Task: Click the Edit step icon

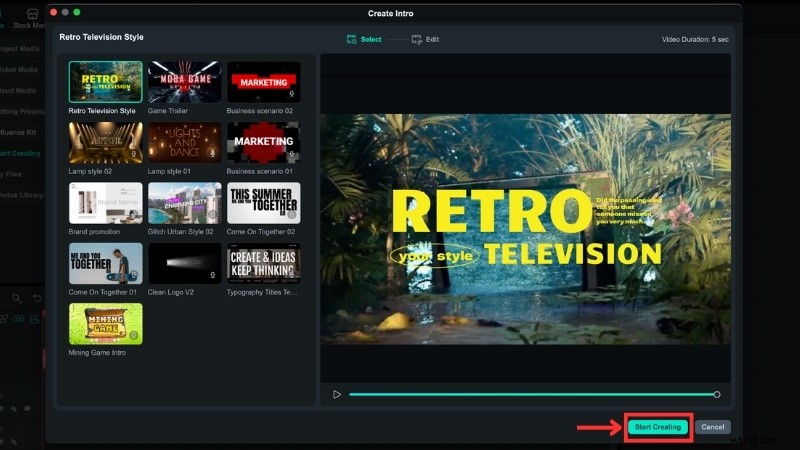Action: point(418,39)
